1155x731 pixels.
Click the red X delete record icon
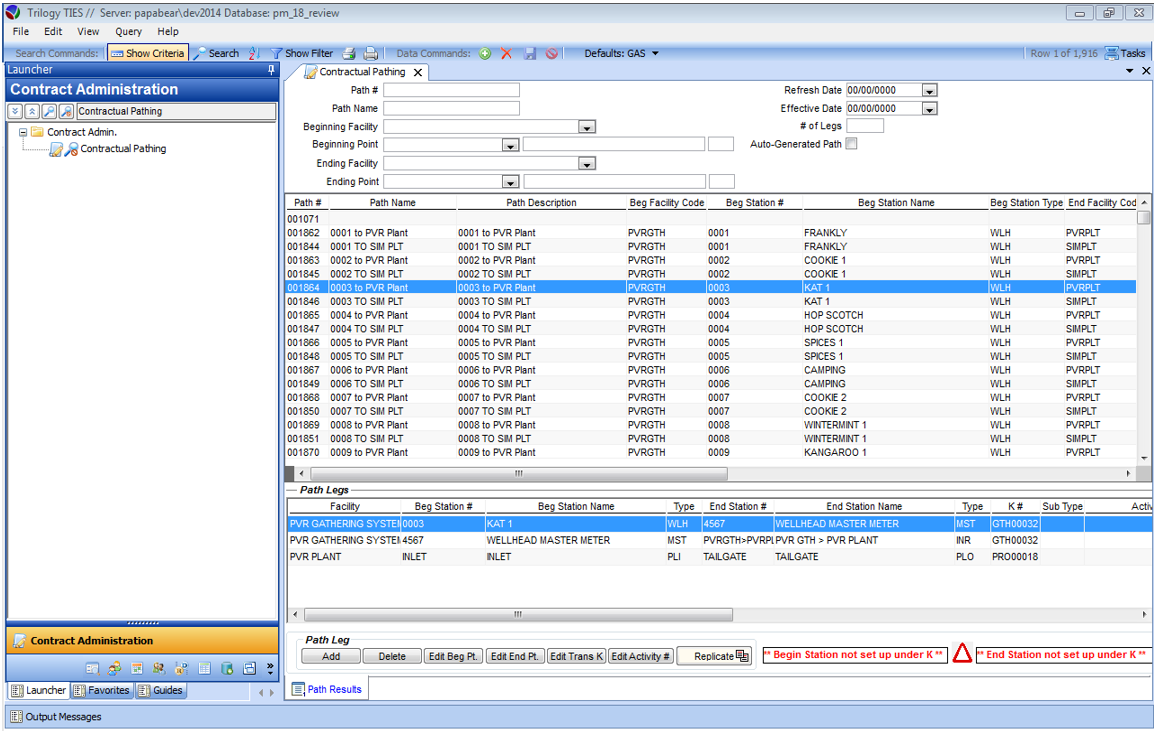(506, 54)
